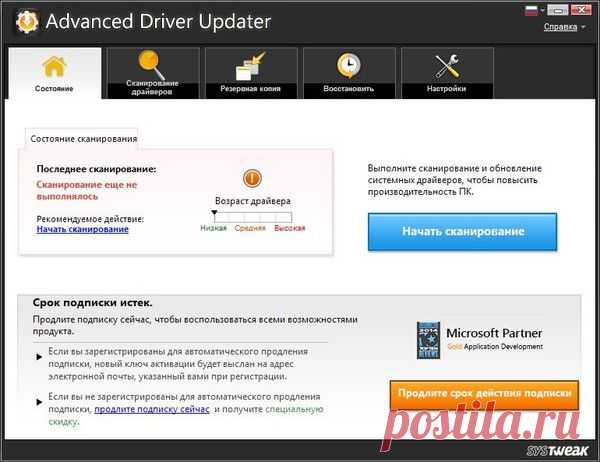This screenshot has width=600, height=462.
Task: Follow the Начать сканирование recommended action link
Action: 83,229
